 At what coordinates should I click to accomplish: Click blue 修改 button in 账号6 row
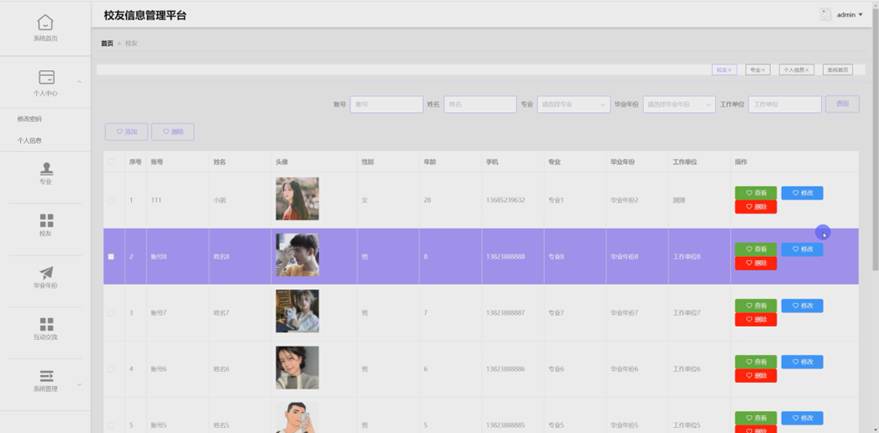pos(802,362)
